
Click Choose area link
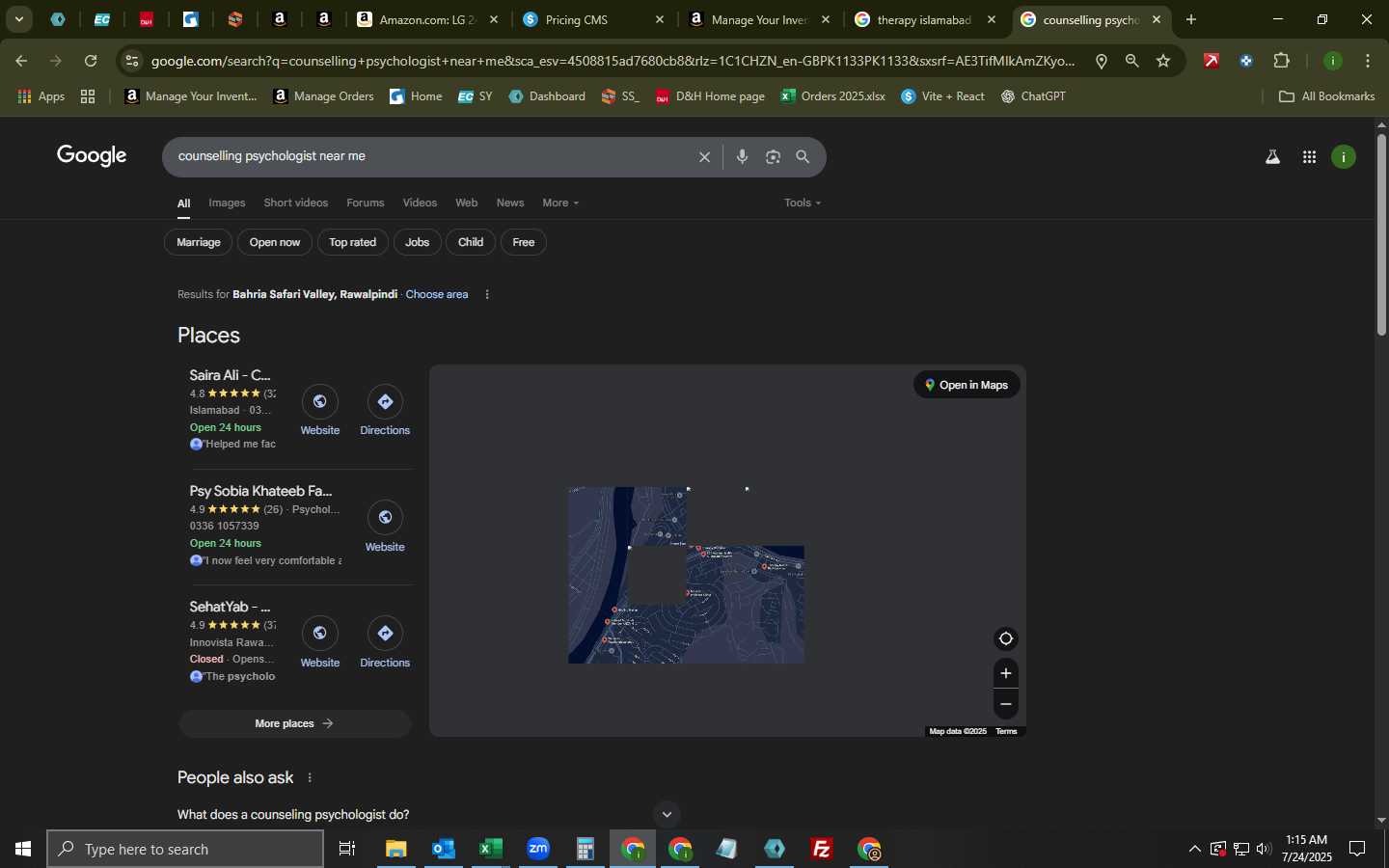pos(437,294)
